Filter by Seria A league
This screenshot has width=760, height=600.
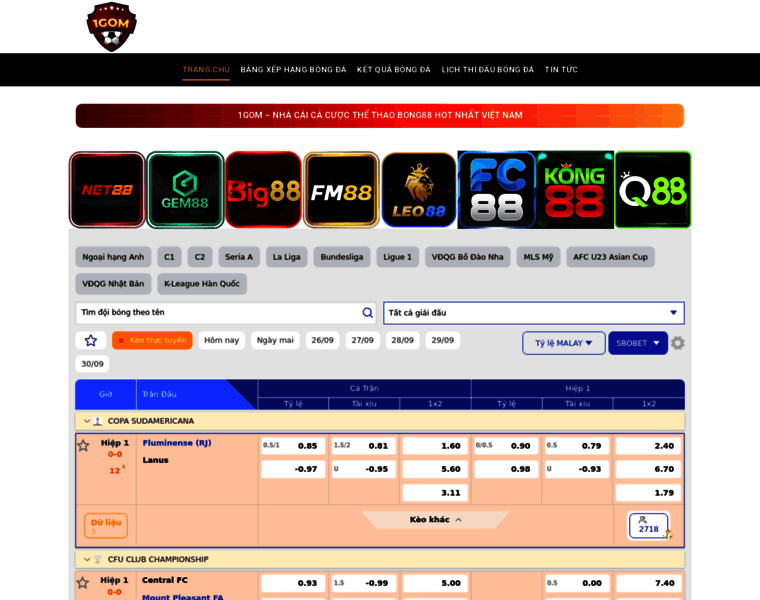pos(239,257)
